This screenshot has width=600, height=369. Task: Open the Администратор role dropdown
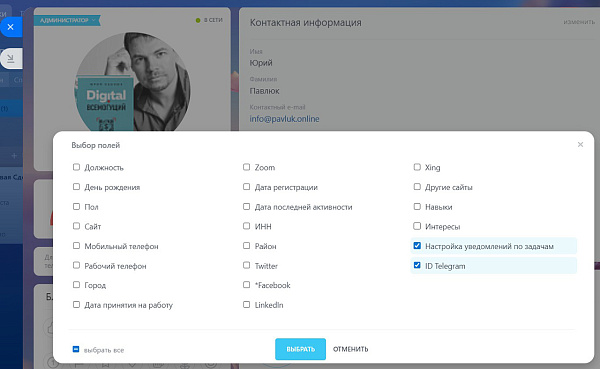click(x=67, y=20)
